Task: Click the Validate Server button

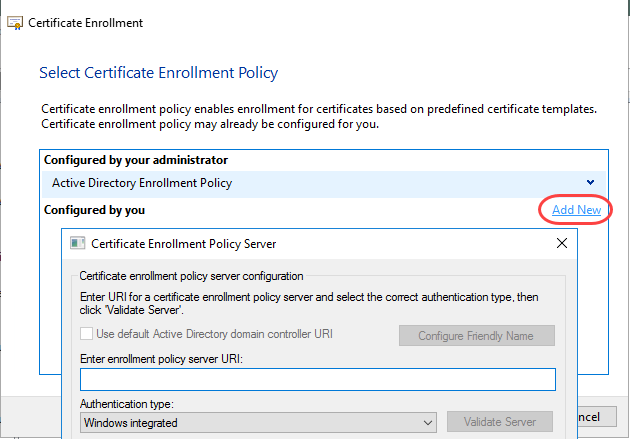Action: pos(500,422)
